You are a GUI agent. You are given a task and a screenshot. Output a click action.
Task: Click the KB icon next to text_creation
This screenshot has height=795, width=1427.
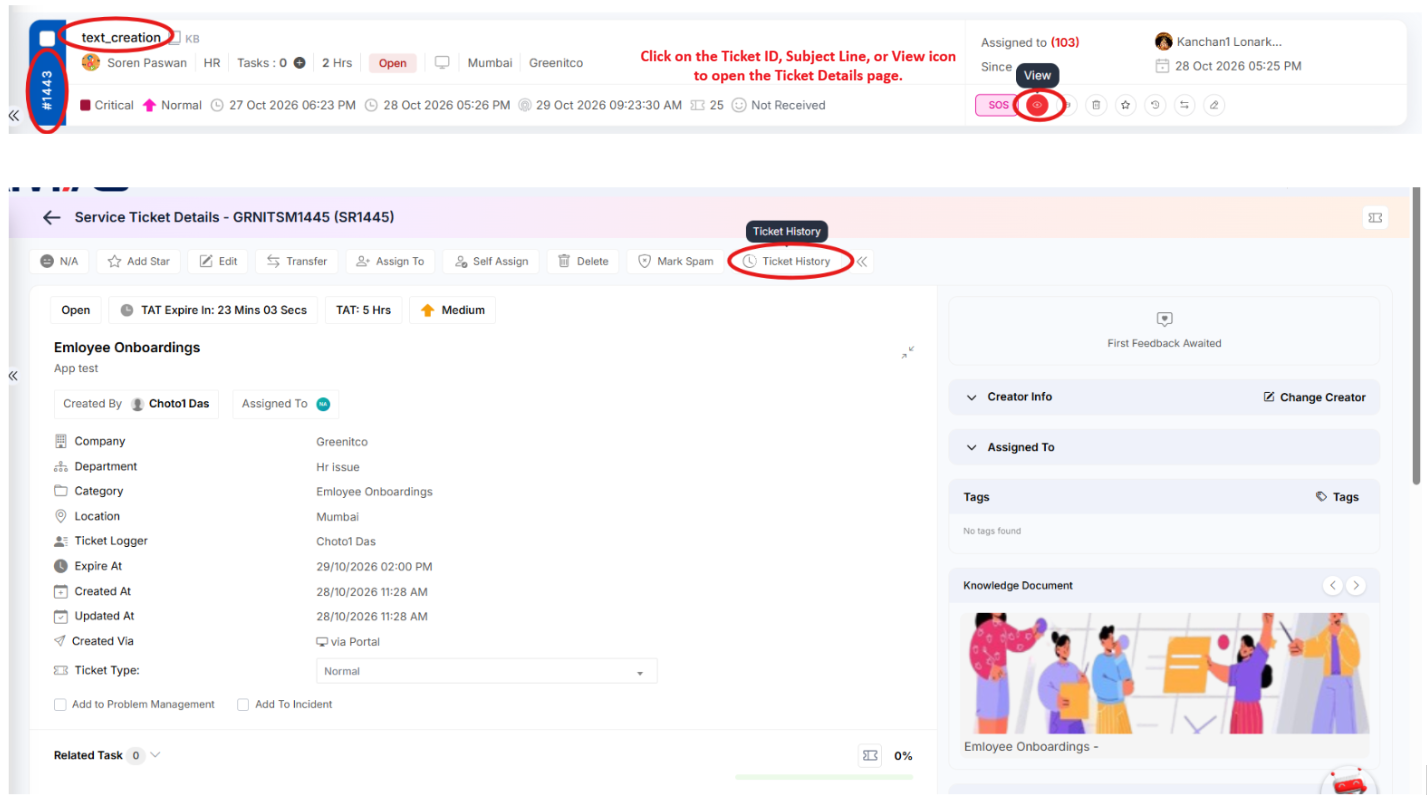coord(175,38)
